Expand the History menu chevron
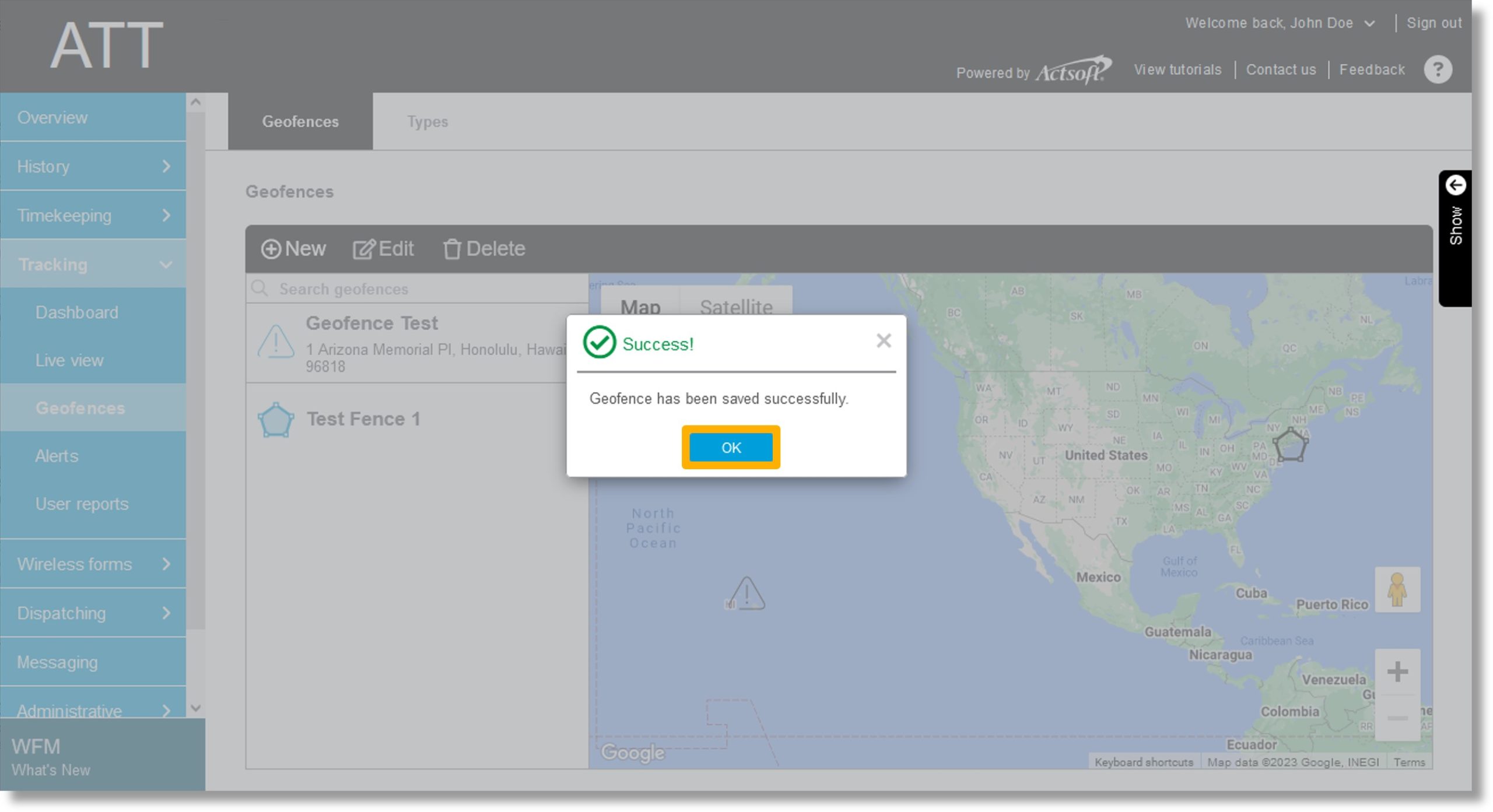 pyautogui.click(x=166, y=167)
